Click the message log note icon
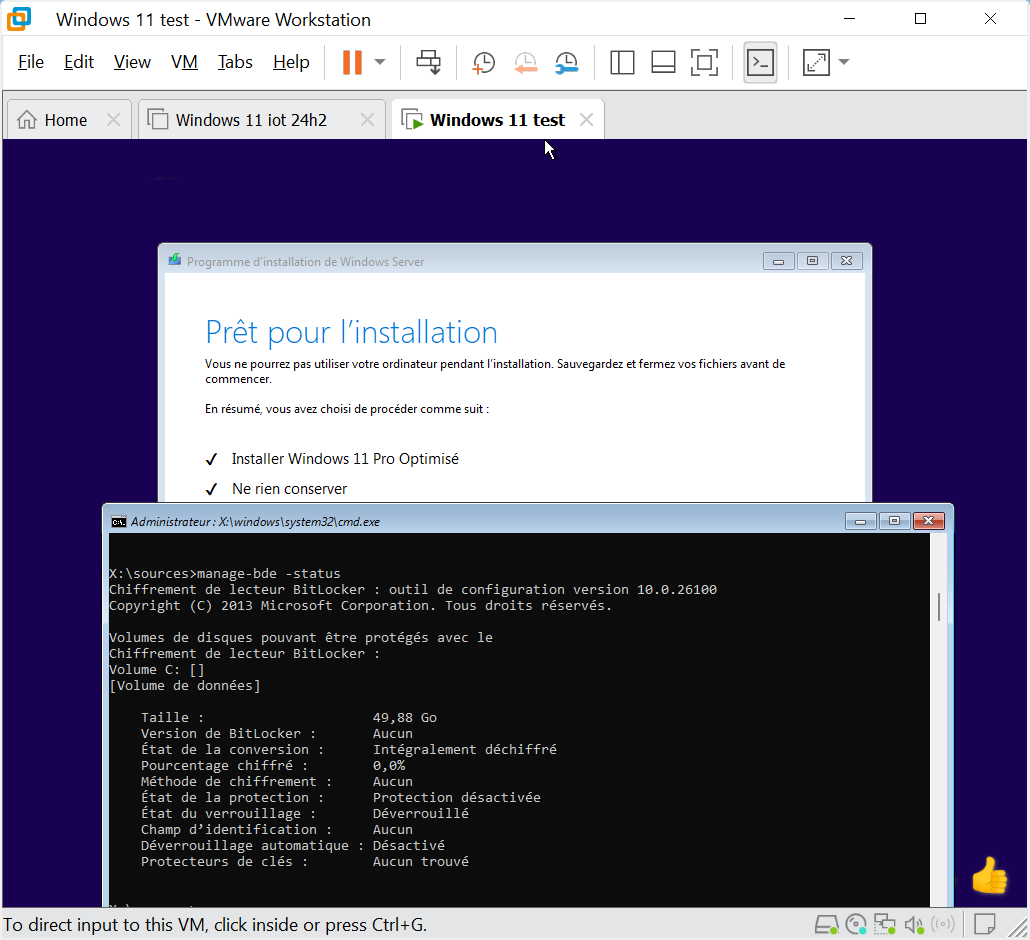 [985, 924]
